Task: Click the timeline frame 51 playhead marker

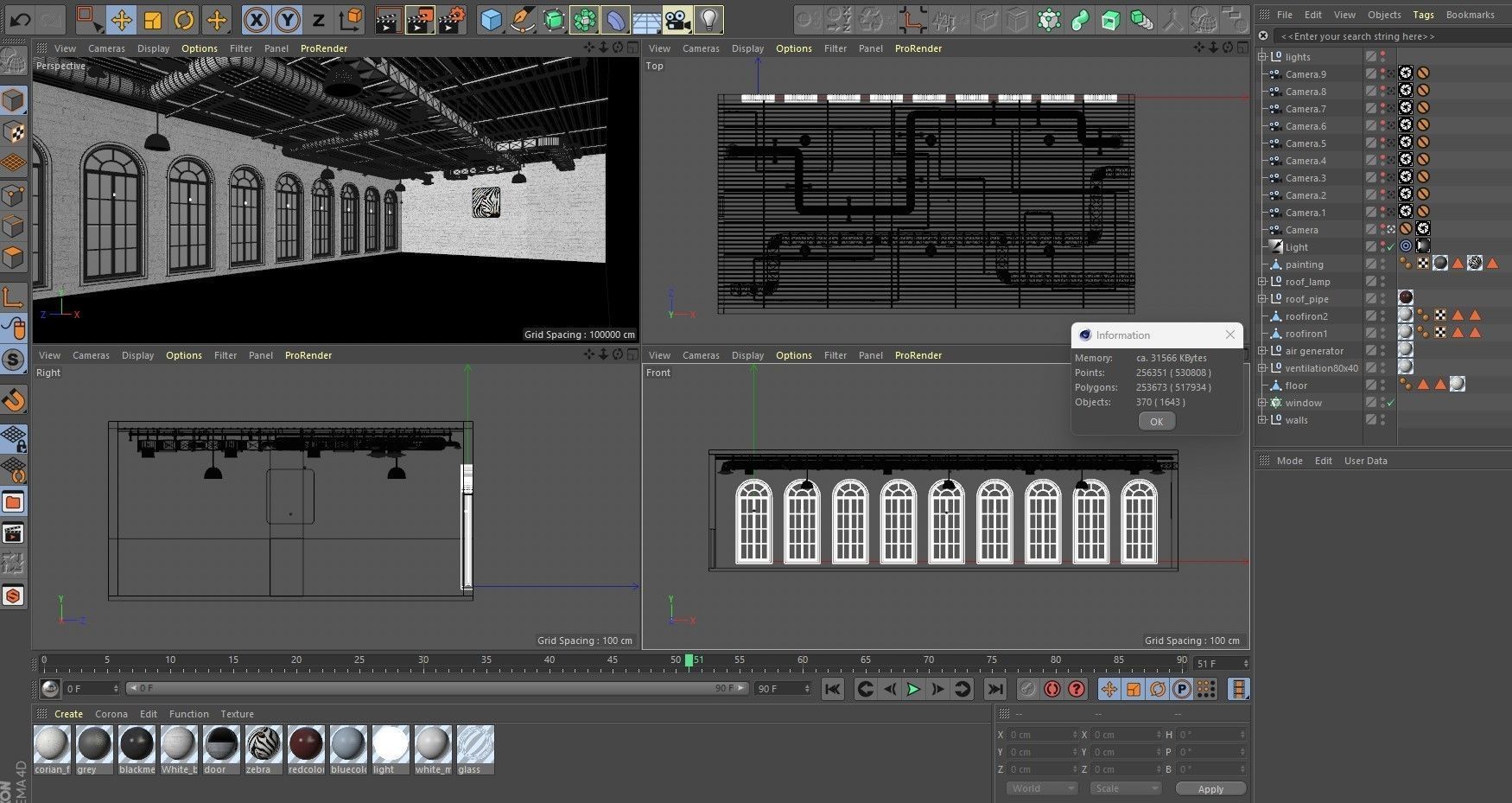Action: tap(689, 660)
